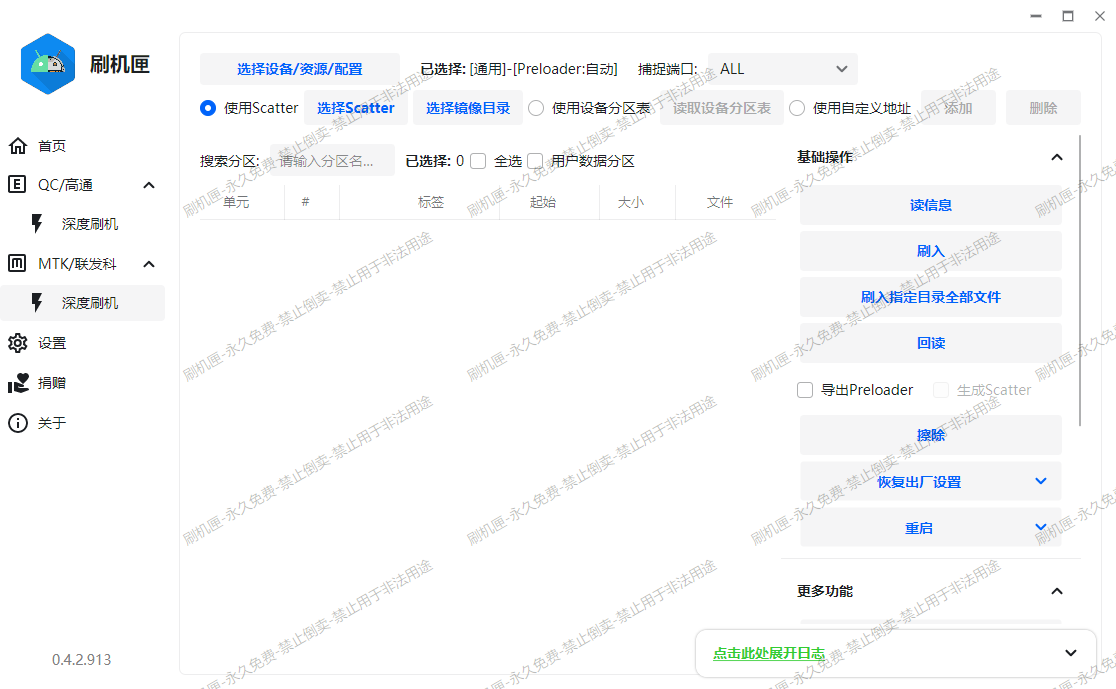Open the 捐赠 donation page
This screenshot has height=689, width=1116.
pyautogui.click(x=55, y=383)
